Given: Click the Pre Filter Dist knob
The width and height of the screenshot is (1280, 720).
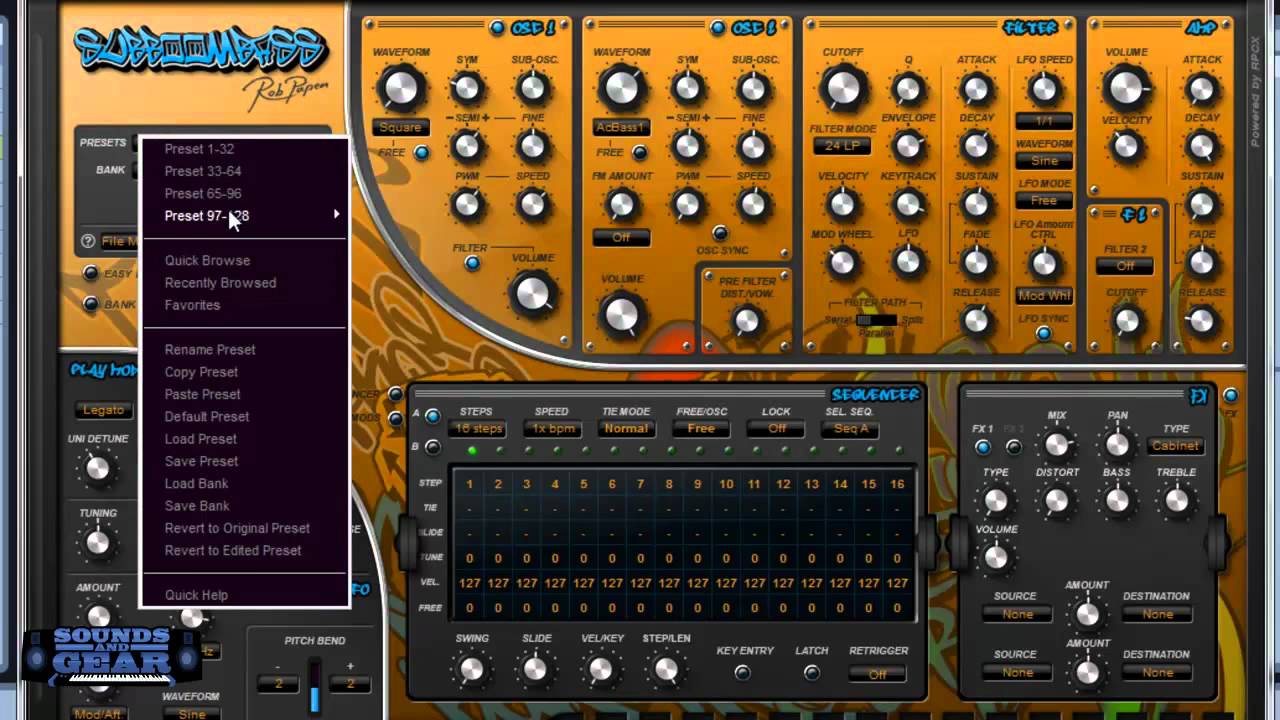Looking at the screenshot, I should [747, 321].
